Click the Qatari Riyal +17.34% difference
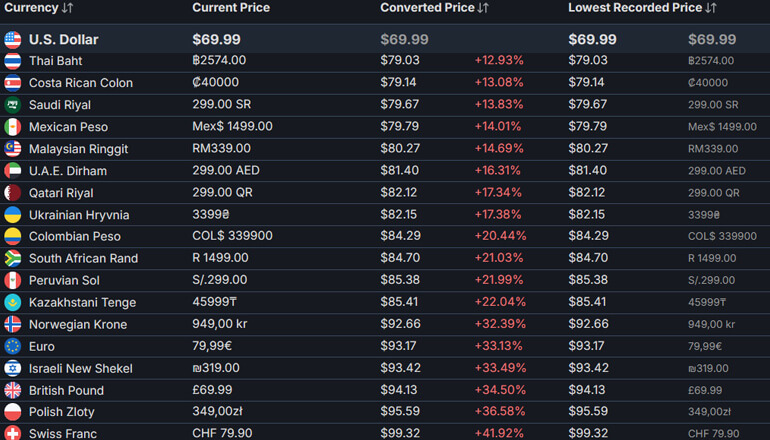Viewport: 770px width, 440px height. (x=498, y=193)
